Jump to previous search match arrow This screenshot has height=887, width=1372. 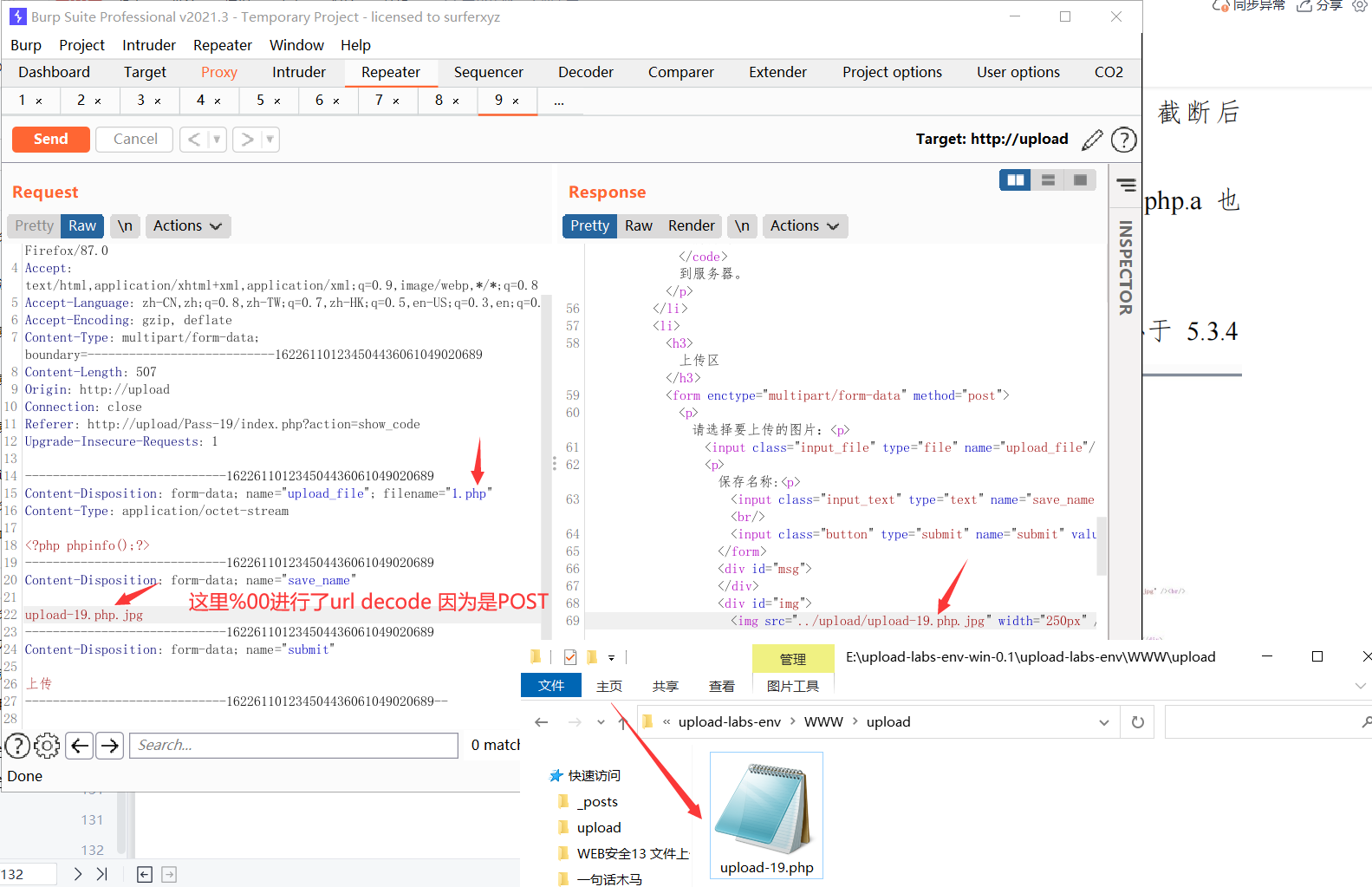(x=80, y=746)
